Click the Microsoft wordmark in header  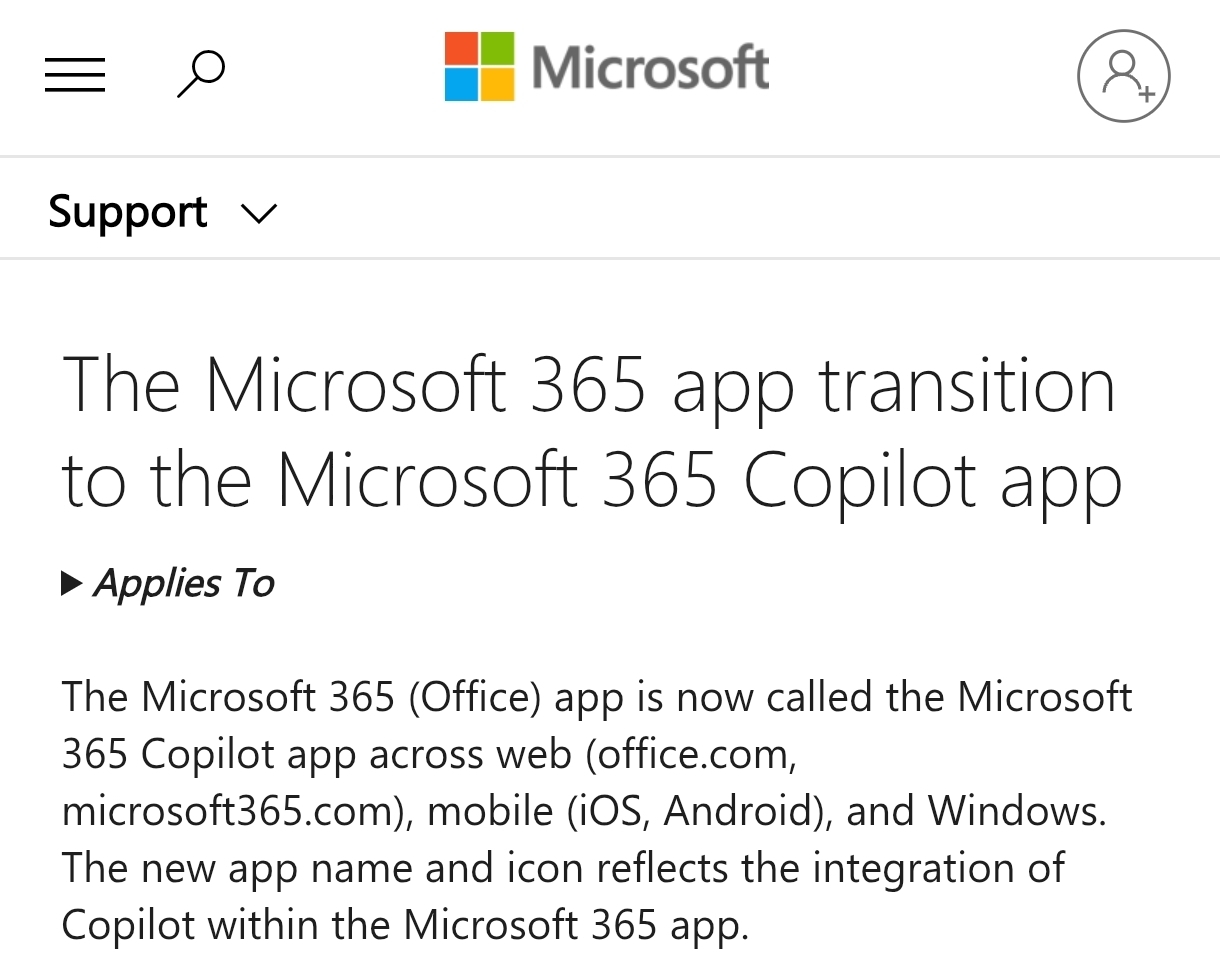click(650, 68)
